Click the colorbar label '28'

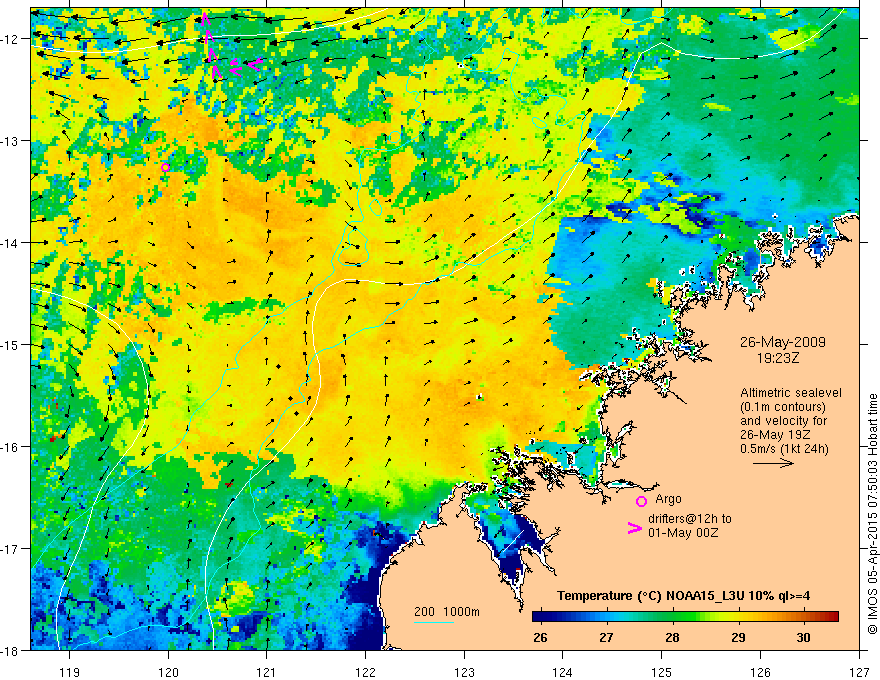(x=672, y=637)
